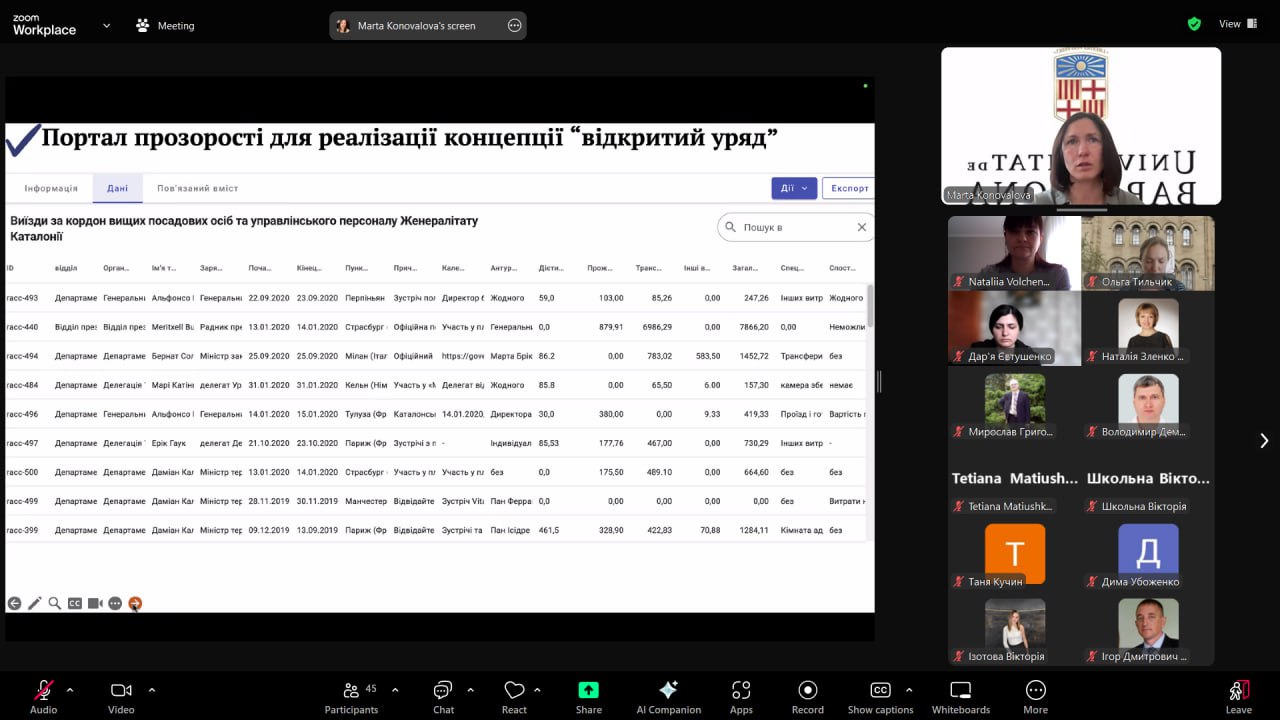Image resolution: width=1280 pixels, height=720 pixels.
Task: Click ID column header
Action: (10, 268)
